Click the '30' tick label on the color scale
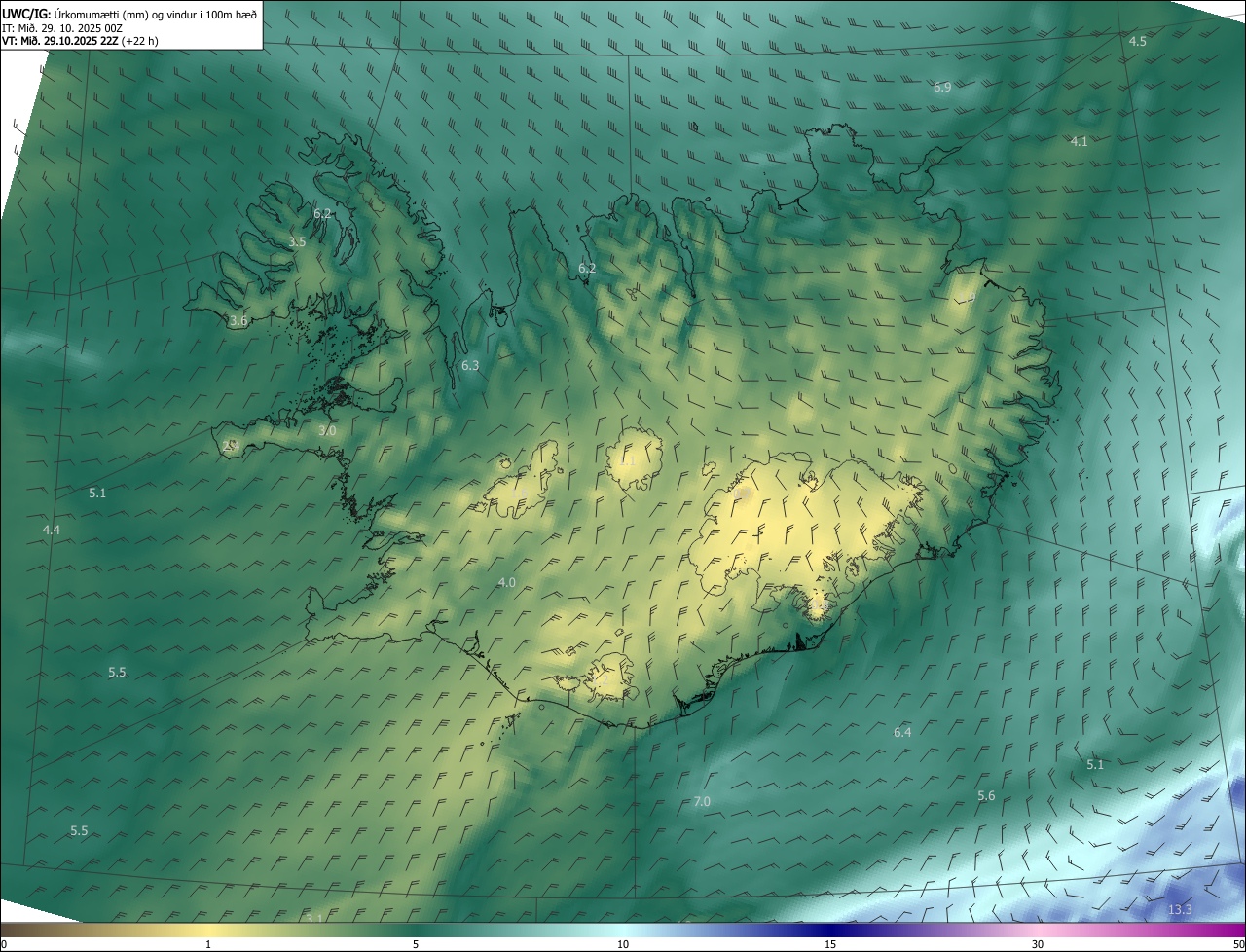 [1038, 944]
